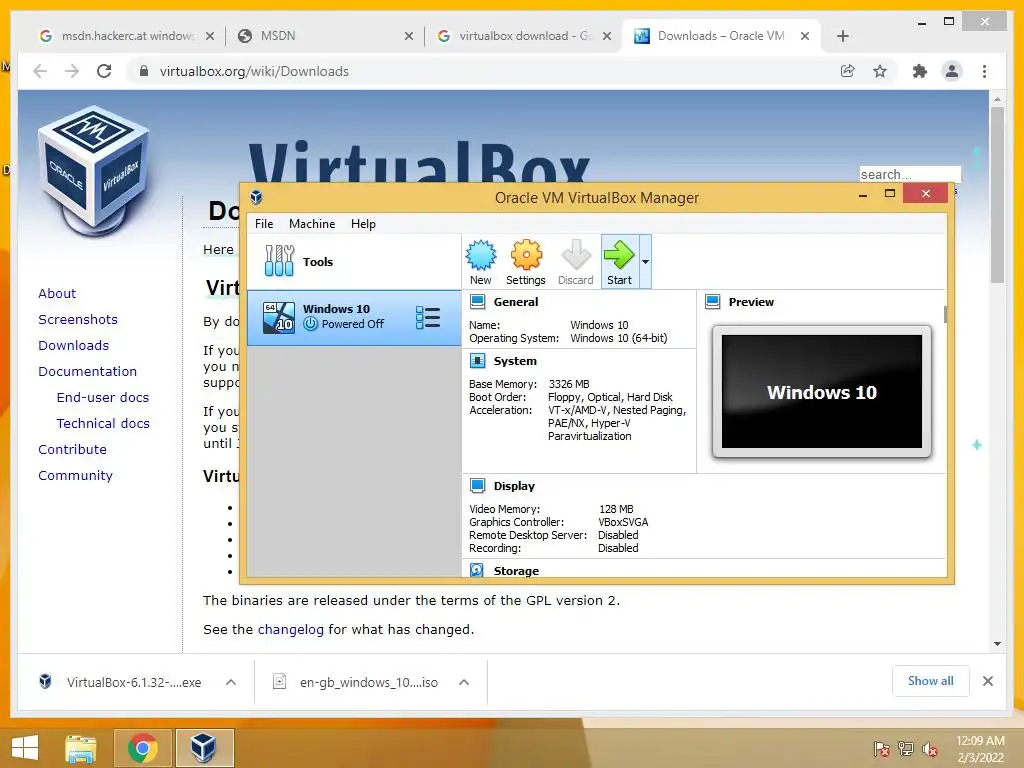Open the Windows Start button
Image resolution: width=1024 pixels, height=768 pixels.
point(25,748)
